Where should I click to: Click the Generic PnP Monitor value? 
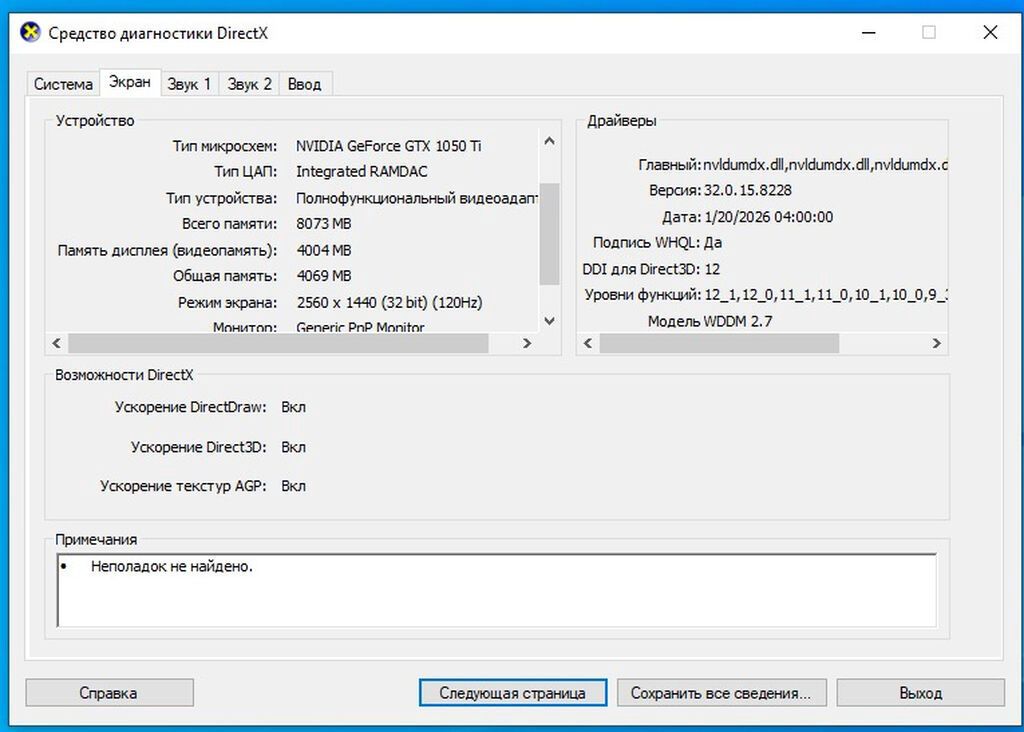click(360, 326)
